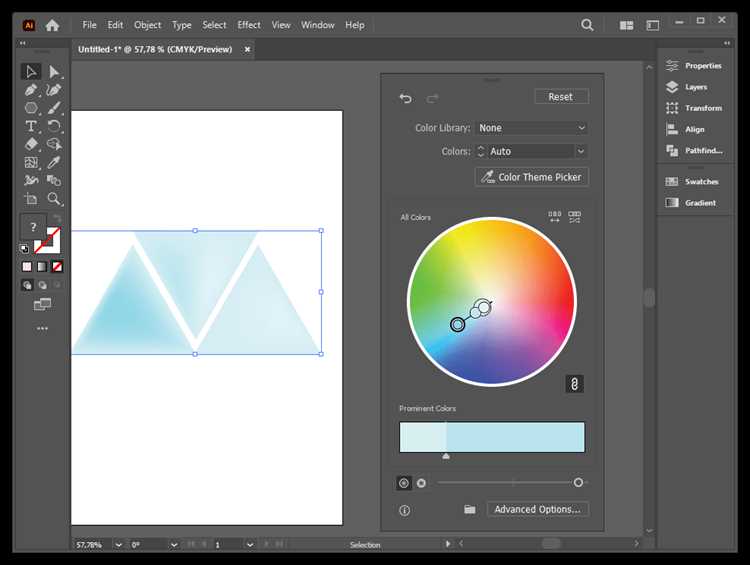This screenshot has height=565, width=750.
Task: Open the Swatches panel
Action: [692, 181]
